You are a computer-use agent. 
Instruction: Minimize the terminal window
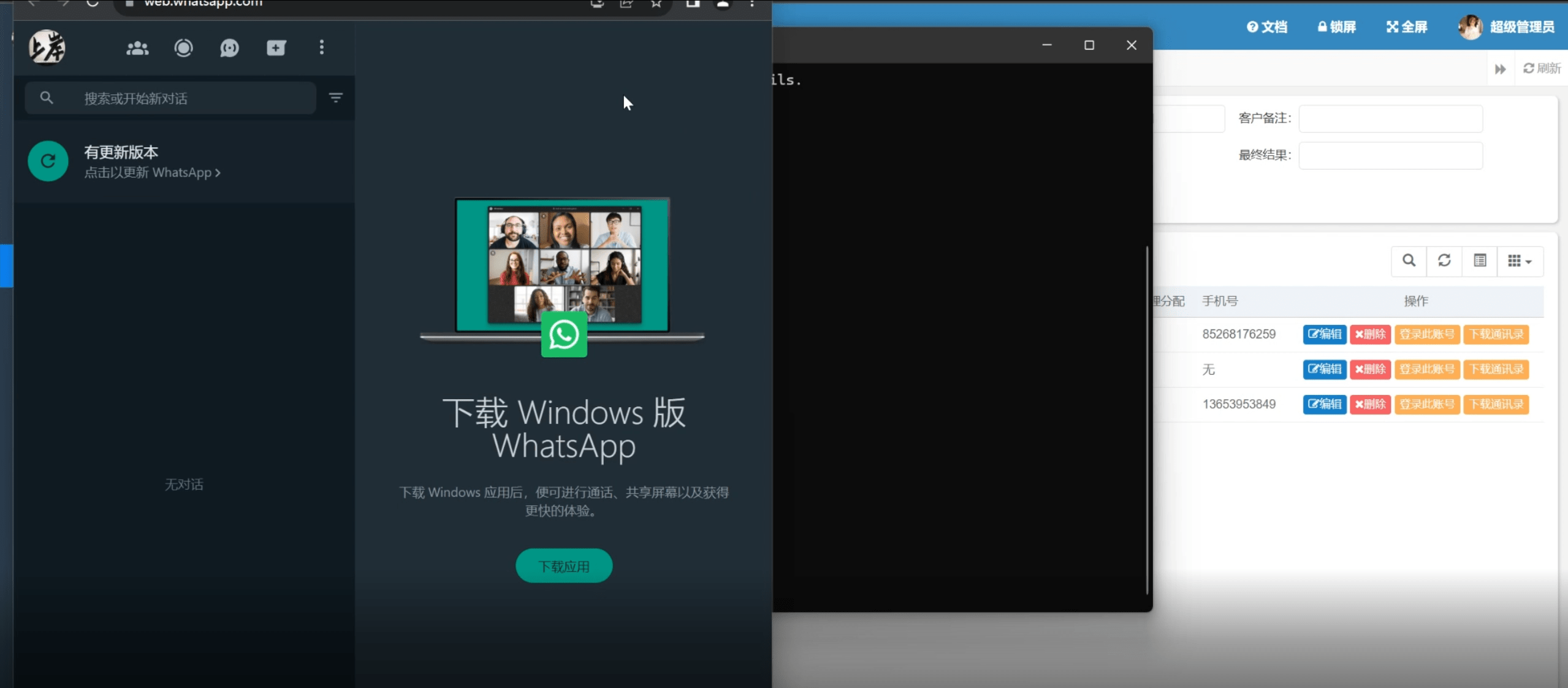coord(1047,45)
